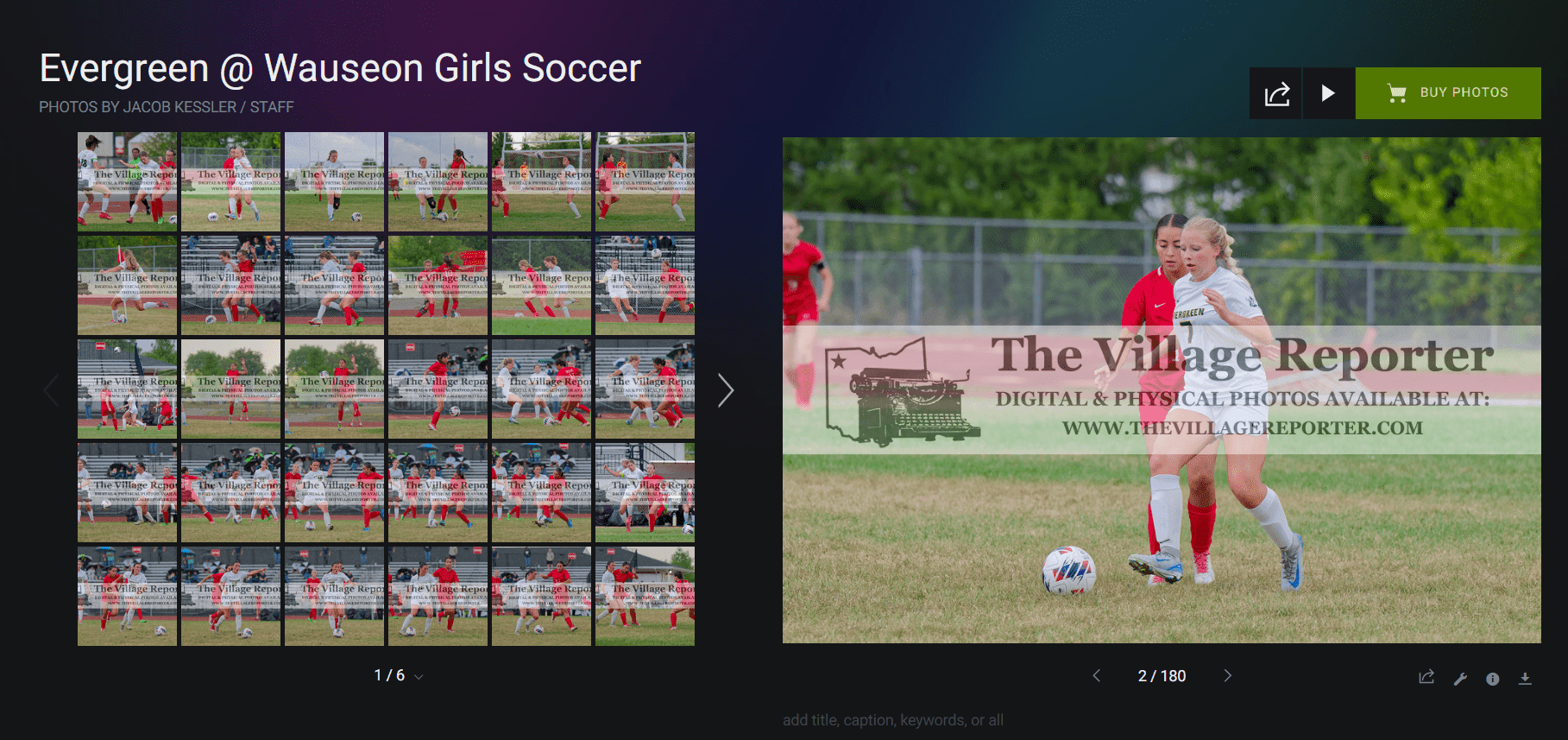Viewport: 1568px width, 740px height.
Task: Start the slideshow with the play icon
Action: [1328, 93]
